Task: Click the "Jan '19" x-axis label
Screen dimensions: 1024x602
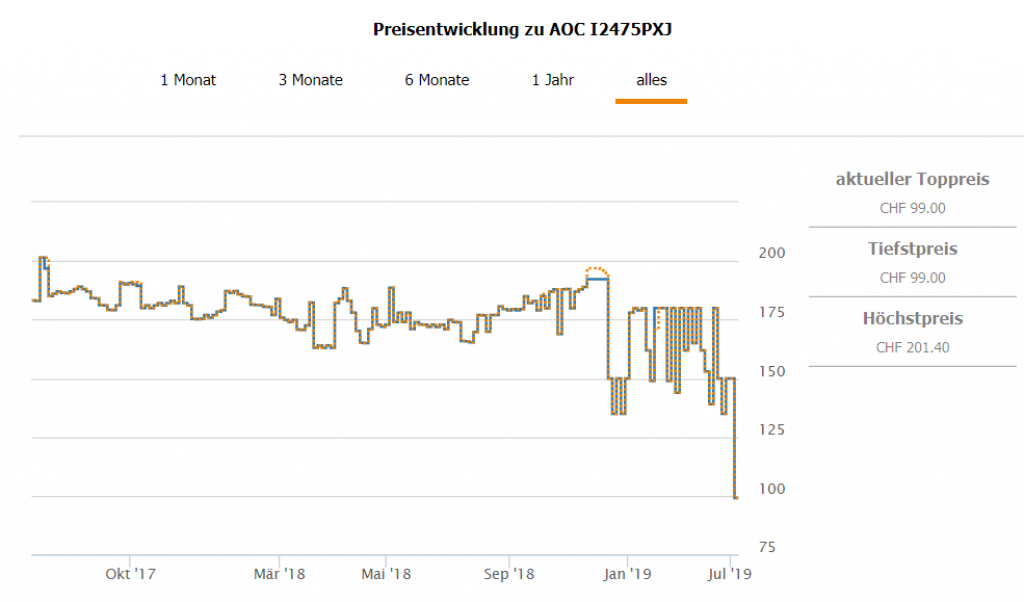Action: pyautogui.click(x=628, y=574)
